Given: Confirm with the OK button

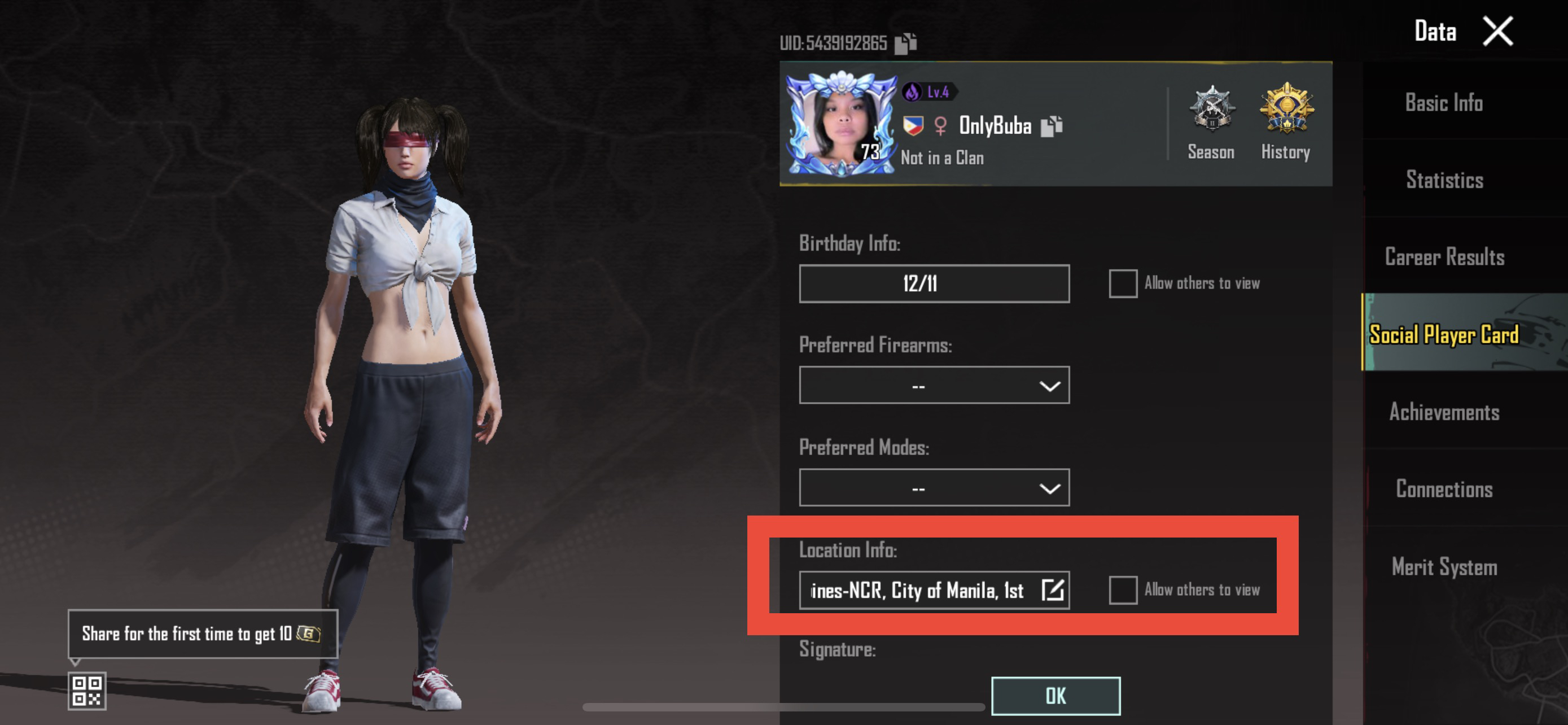Looking at the screenshot, I should click(x=1055, y=696).
